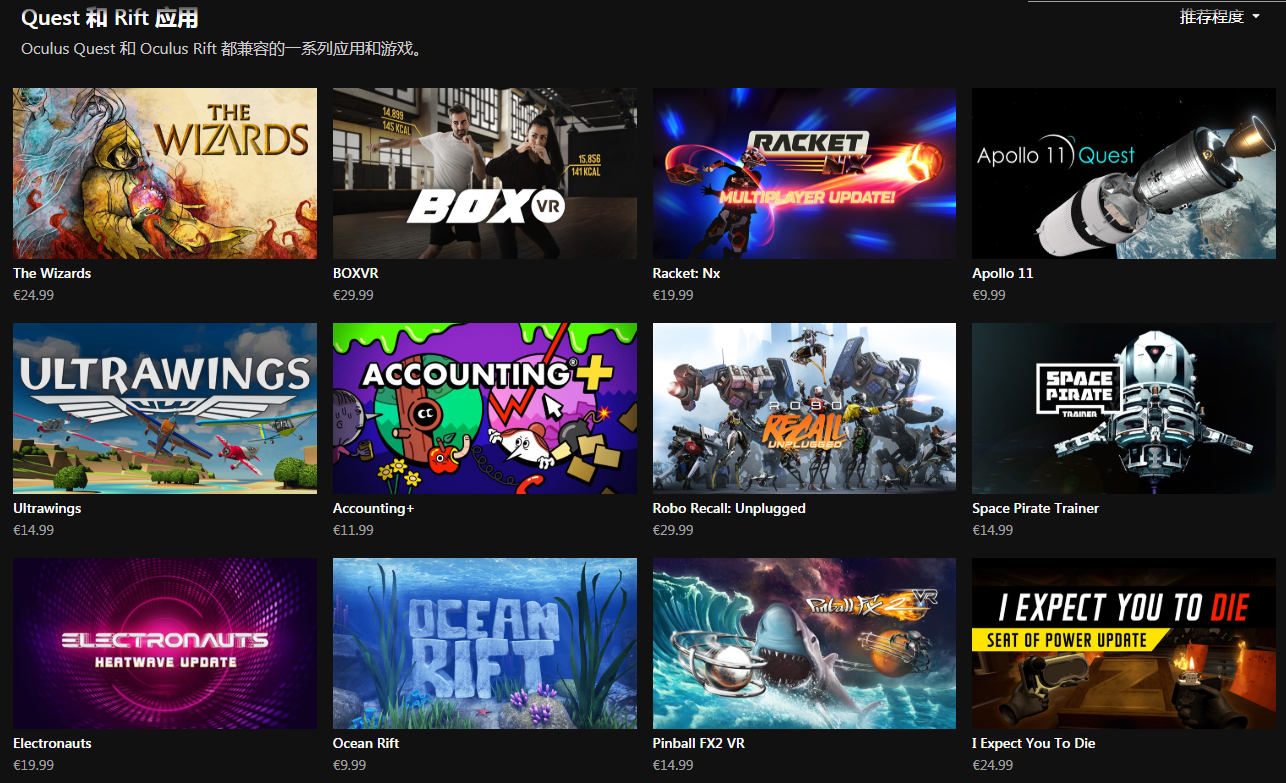Click Space Pirate Trainer title link
The image size is (1286, 783).
click(x=1035, y=508)
